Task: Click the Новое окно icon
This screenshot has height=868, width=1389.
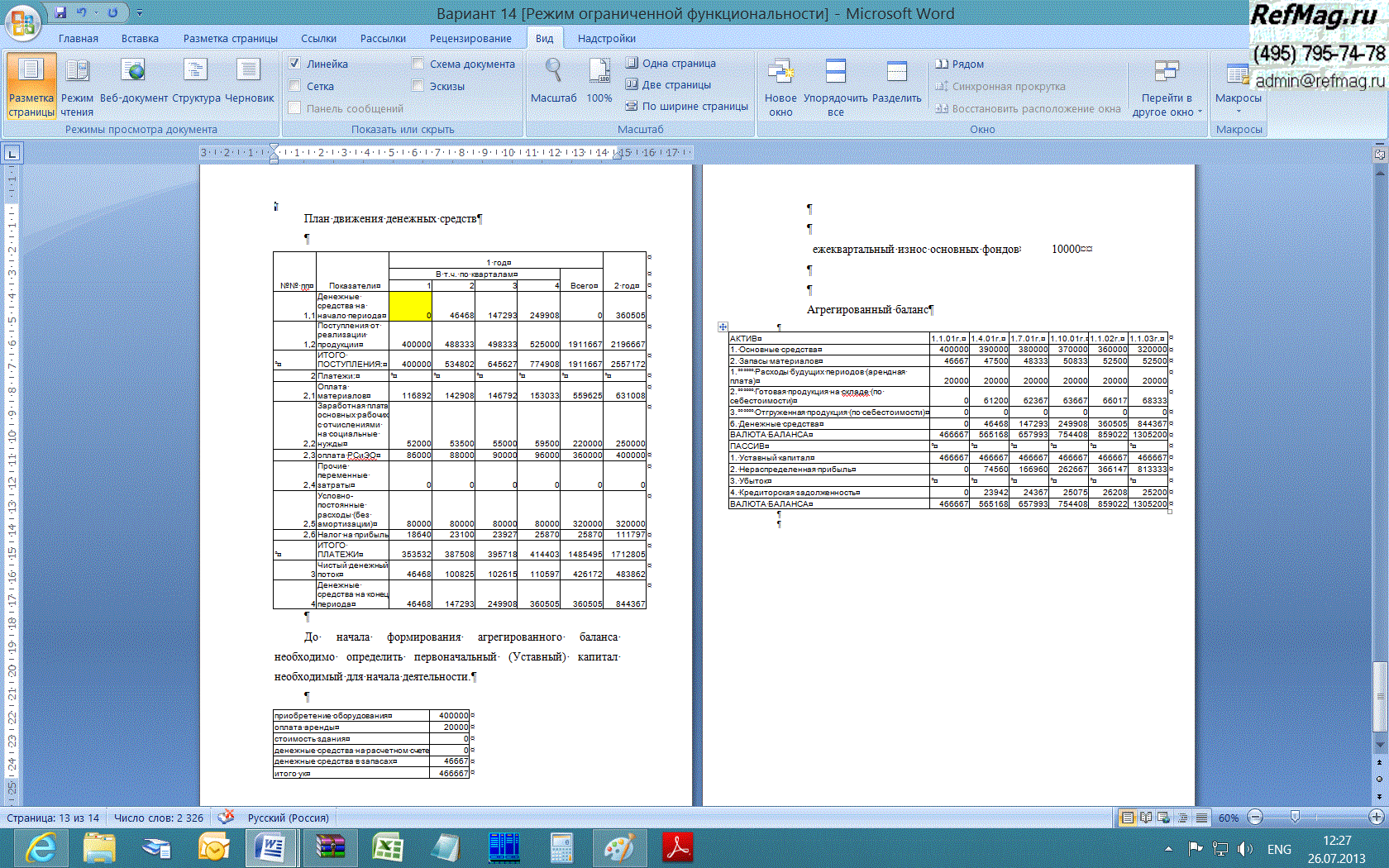Action: [x=780, y=86]
